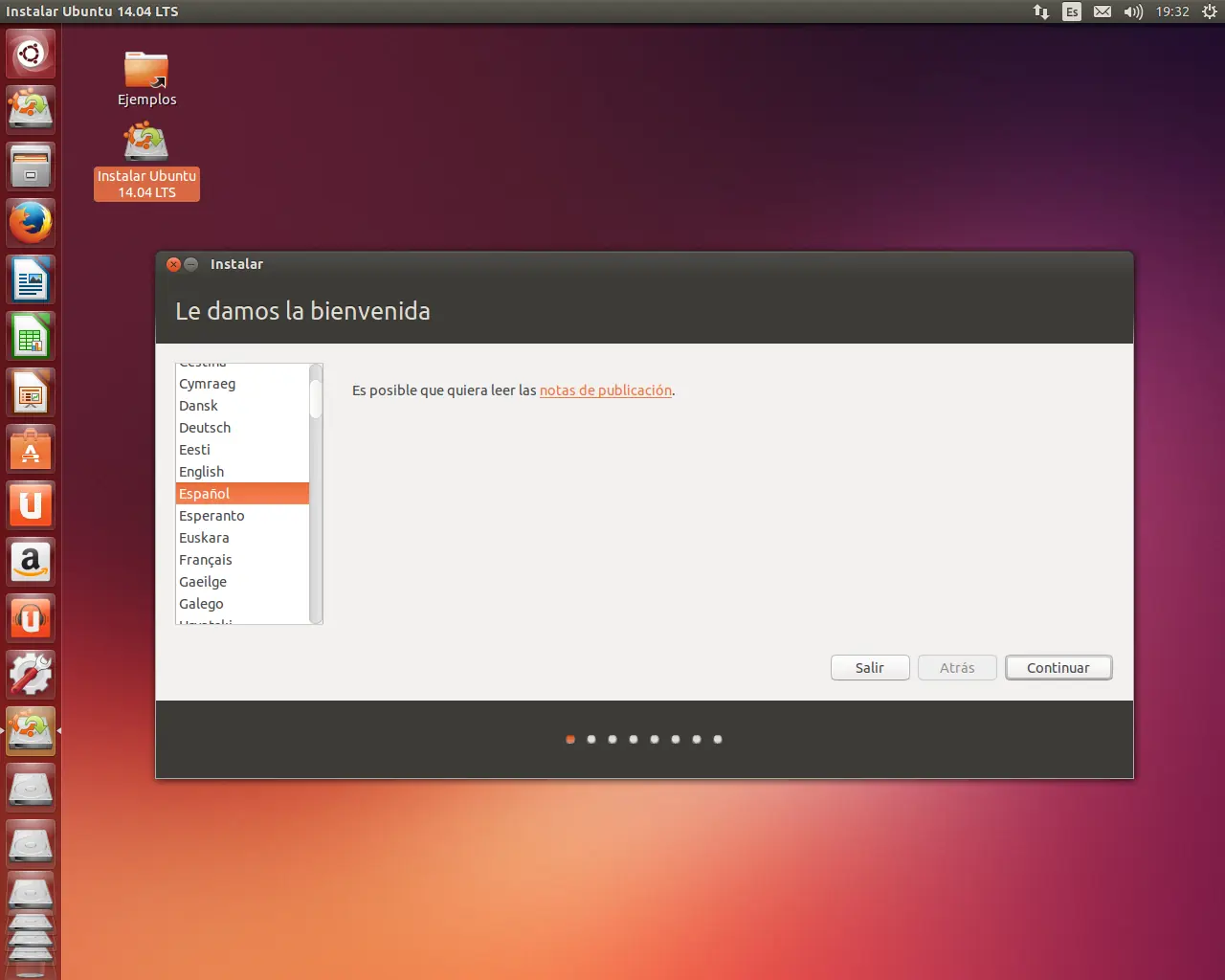This screenshot has height=980, width=1225.
Task: Select the Instalar Ubuntu 14.04 LTS desktop icon
Action: click(146, 161)
